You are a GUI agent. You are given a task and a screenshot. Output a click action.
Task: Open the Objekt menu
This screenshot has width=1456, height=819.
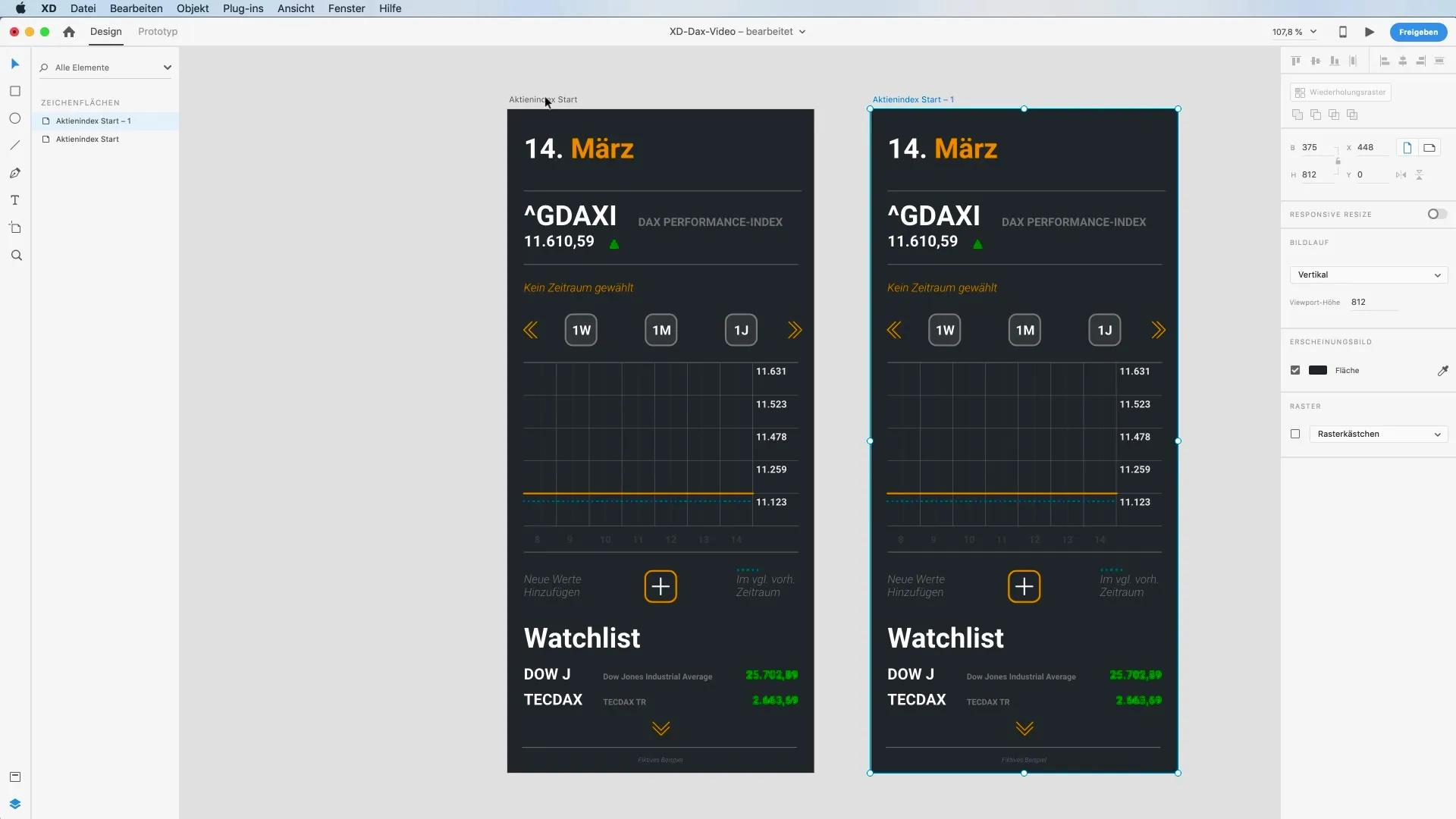193,8
